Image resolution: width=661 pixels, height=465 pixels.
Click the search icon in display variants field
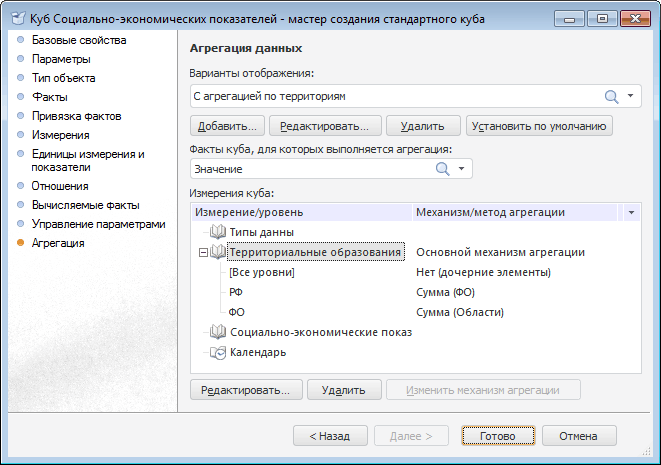click(611, 96)
